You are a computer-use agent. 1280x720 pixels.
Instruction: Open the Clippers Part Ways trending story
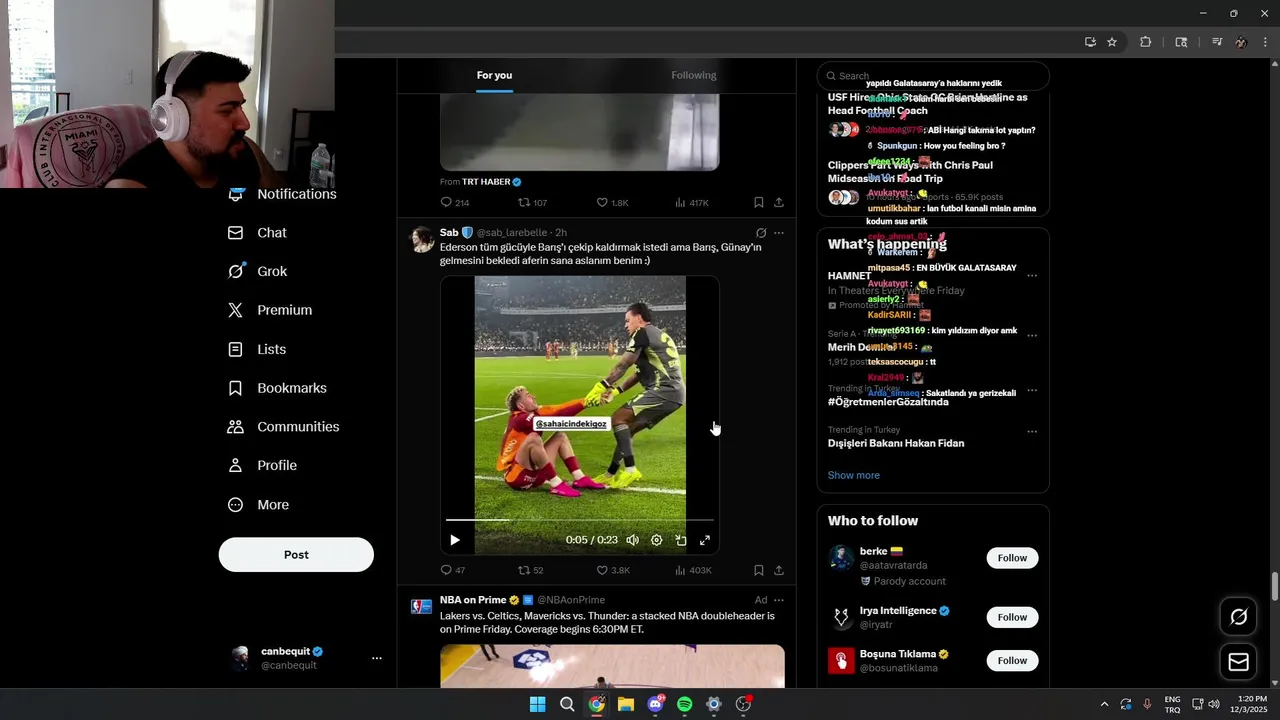910,172
